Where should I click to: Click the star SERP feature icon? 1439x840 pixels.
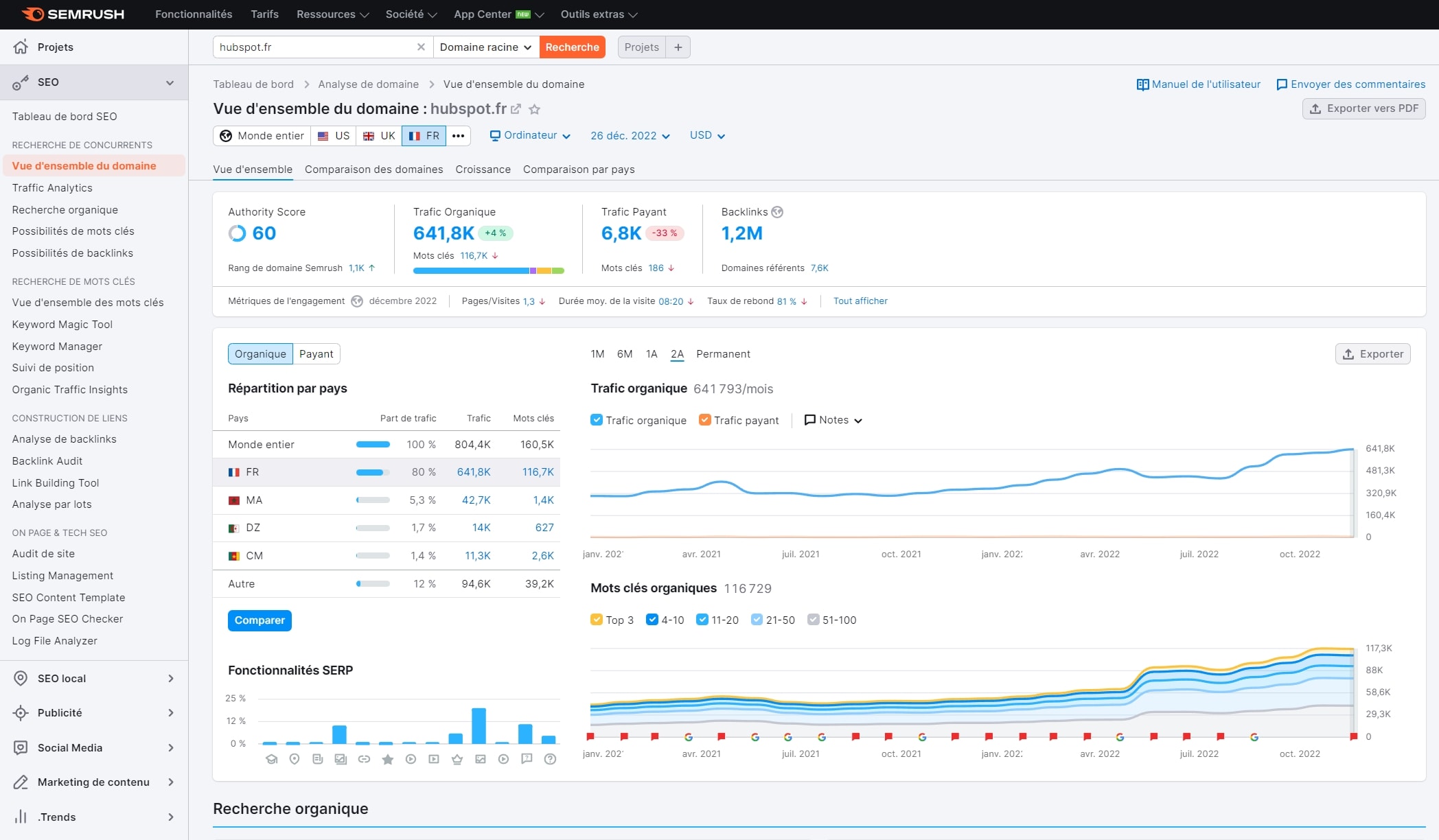(x=387, y=759)
